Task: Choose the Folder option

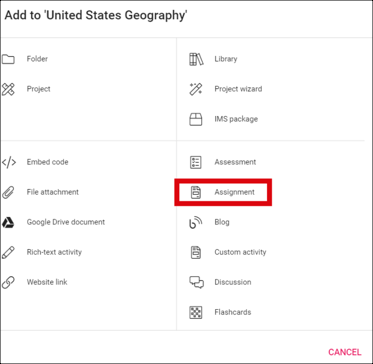Action: [x=37, y=59]
